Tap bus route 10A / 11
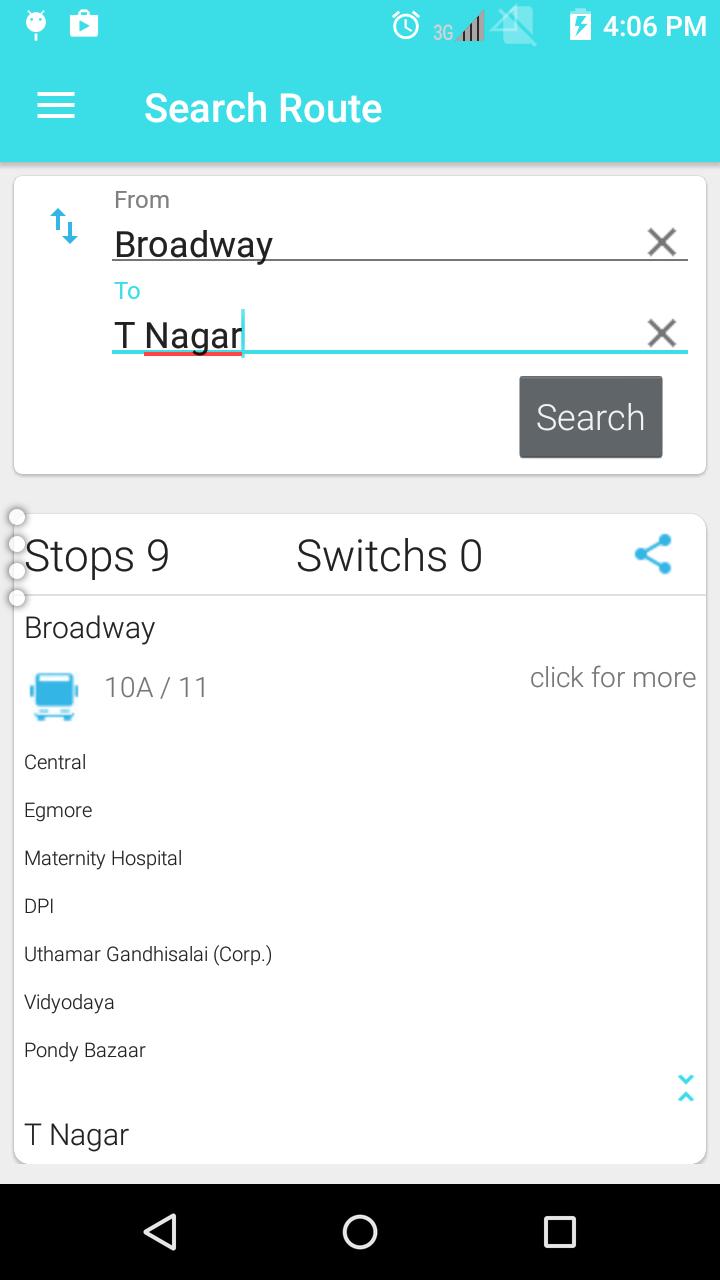This screenshot has width=720, height=1280. coord(156,688)
